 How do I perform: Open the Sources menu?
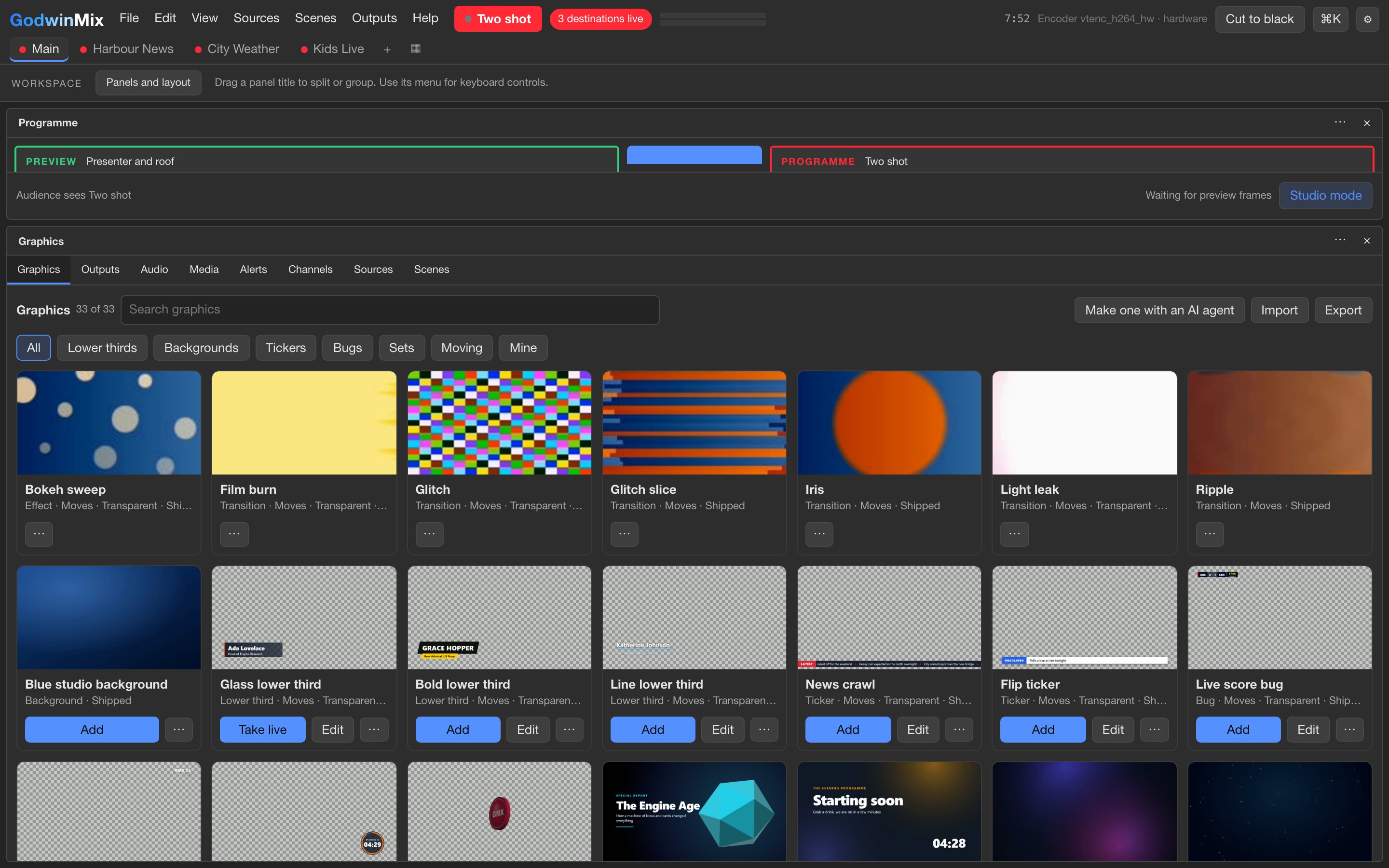point(256,18)
